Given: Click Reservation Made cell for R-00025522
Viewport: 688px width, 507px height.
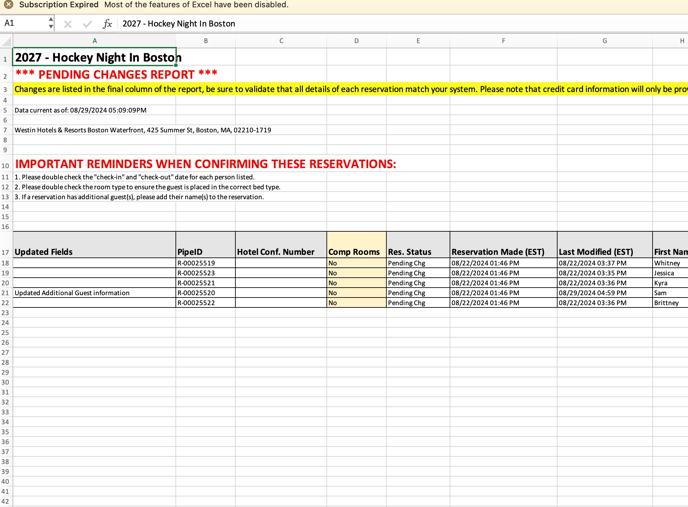Looking at the screenshot, I should pyautogui.click(x=503, y=302).
